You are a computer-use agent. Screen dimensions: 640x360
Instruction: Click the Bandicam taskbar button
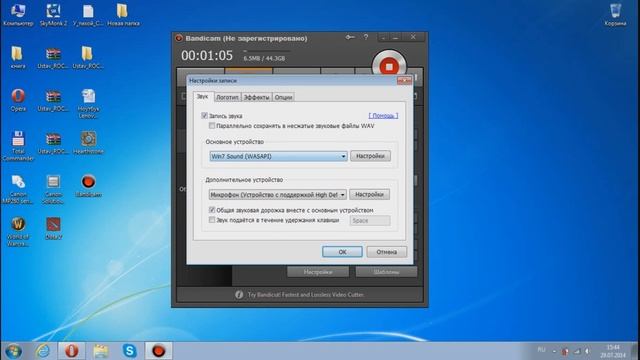158,351
